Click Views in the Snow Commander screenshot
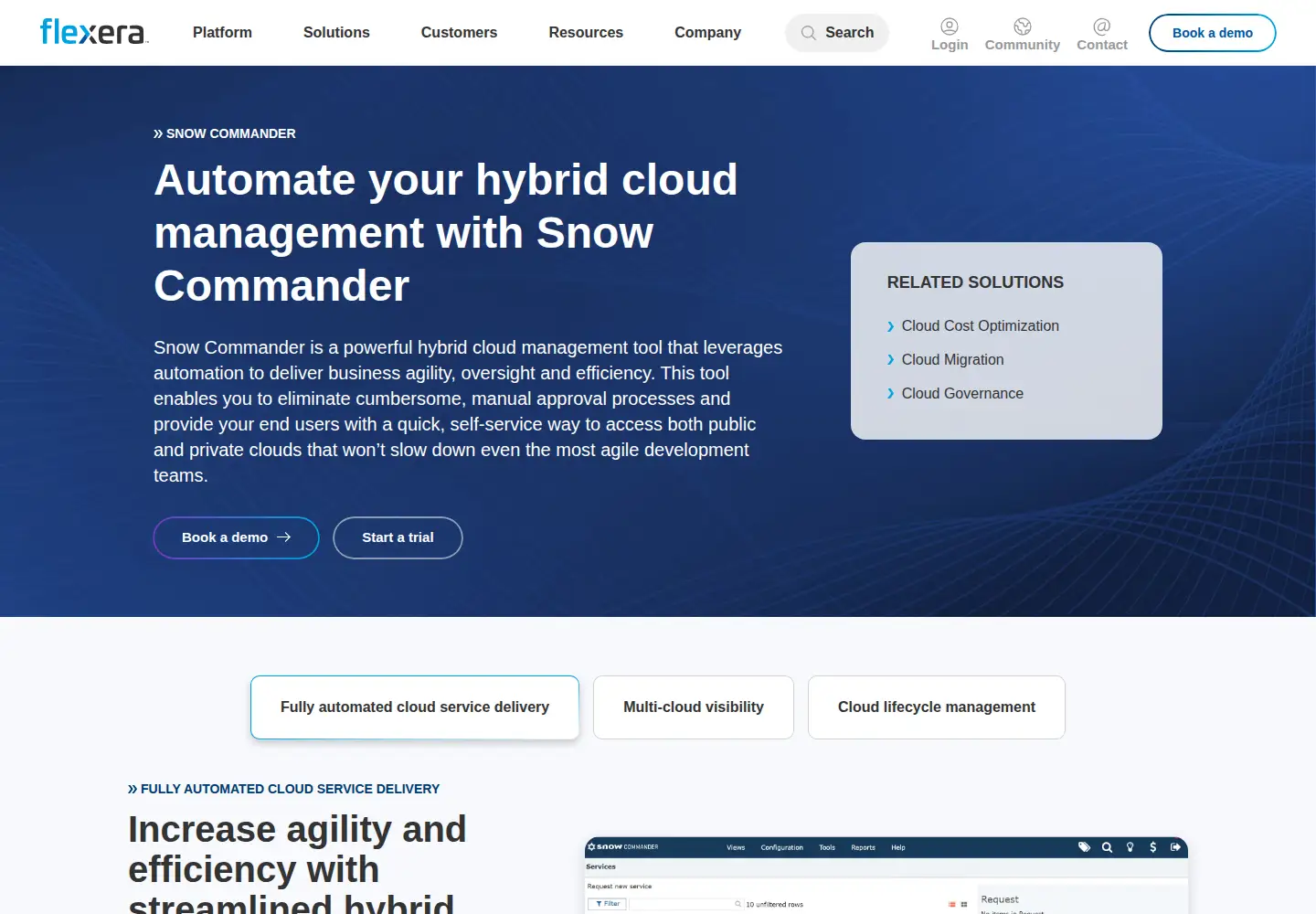 click(x=736, y=848)
